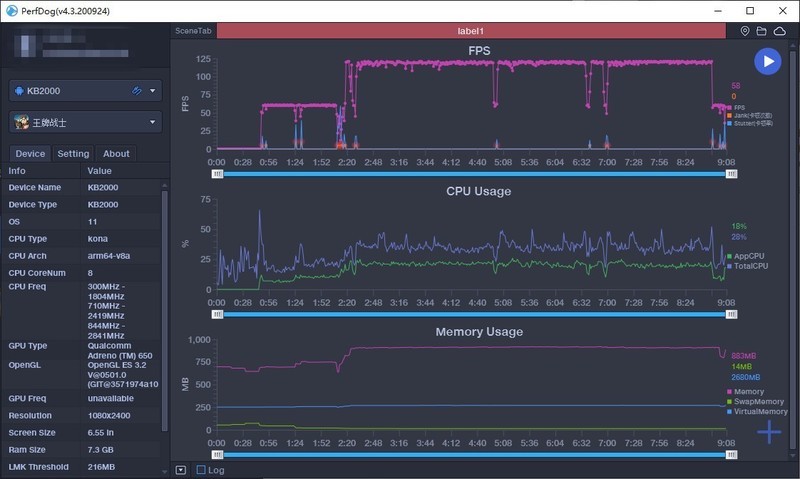Image resolution: width=800 pixels, height=479 pixels.
Task: Open the KB2000 device dropdown
Action: point(153,91)
